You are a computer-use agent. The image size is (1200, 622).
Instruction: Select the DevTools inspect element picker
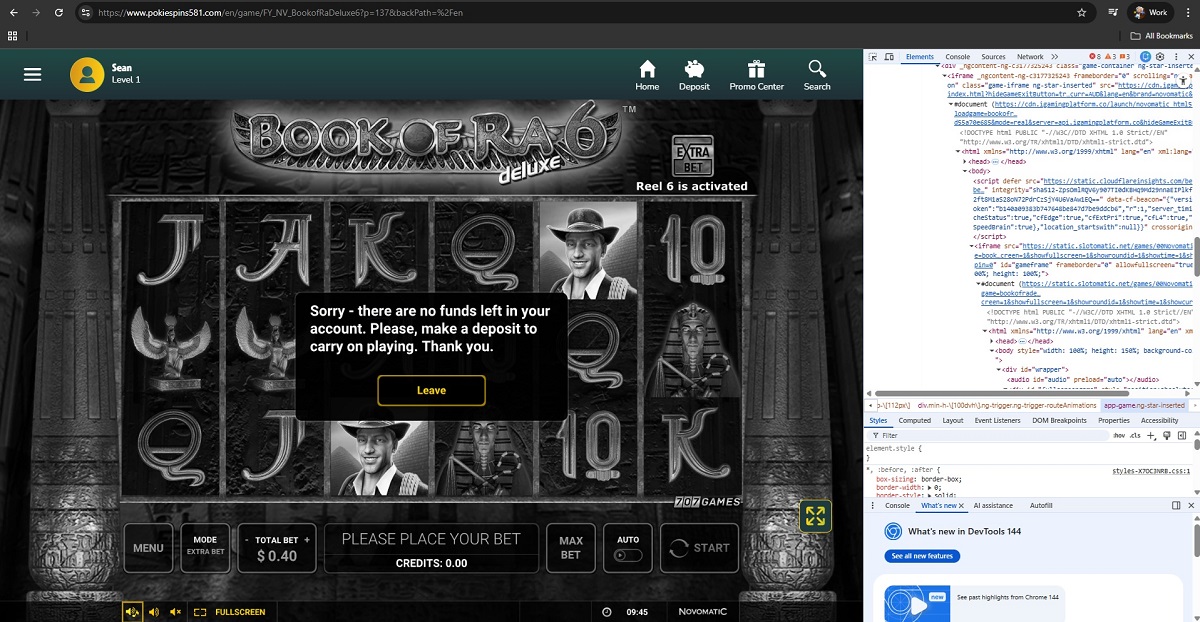(x=875, y=57)
